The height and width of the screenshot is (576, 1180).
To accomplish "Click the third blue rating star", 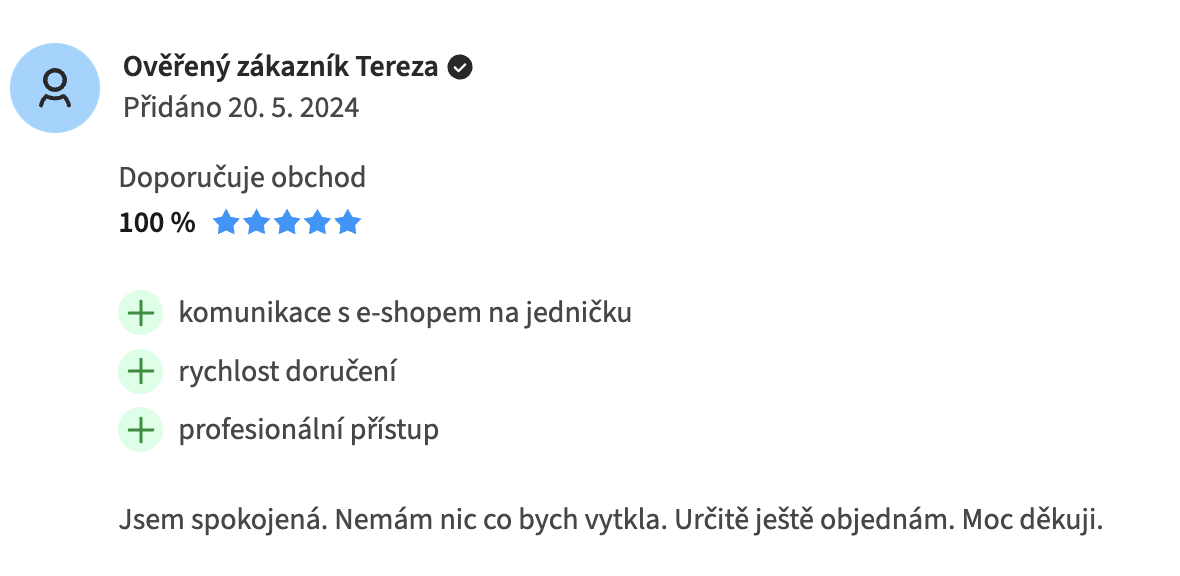I will [x=287, y=223].
